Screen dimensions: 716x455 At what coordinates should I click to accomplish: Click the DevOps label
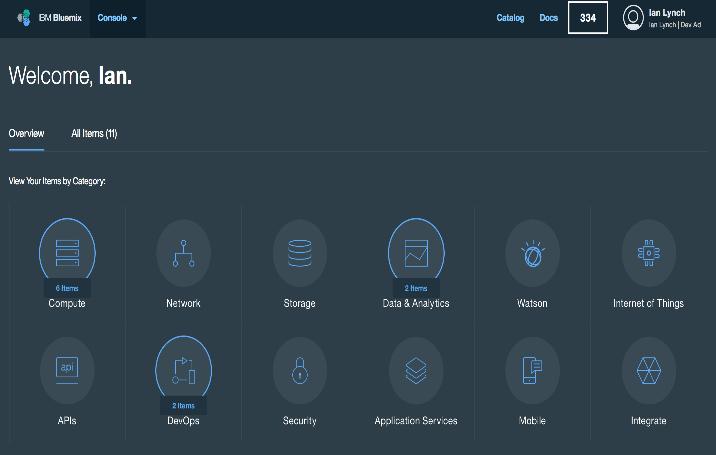183,421
